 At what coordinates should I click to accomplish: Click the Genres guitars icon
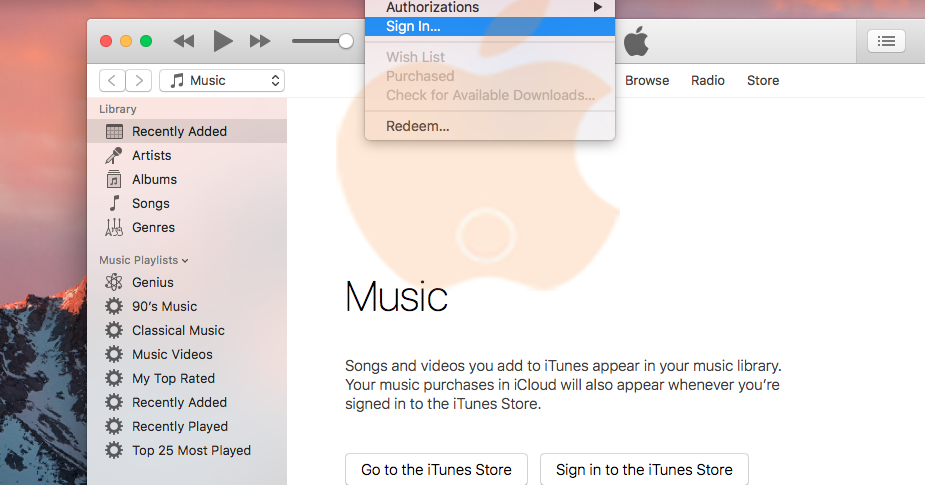(x=114, y=227)
